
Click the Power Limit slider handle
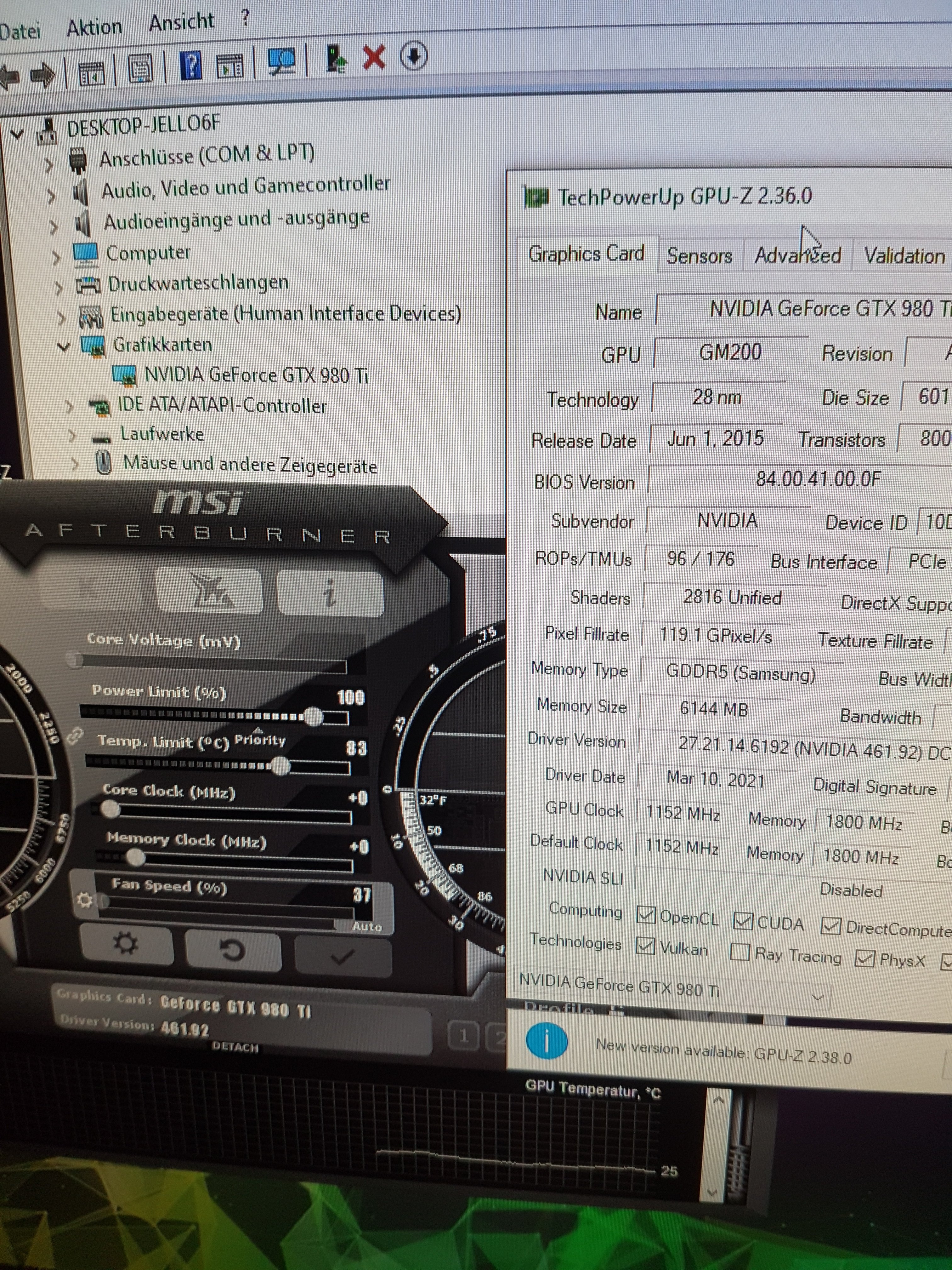(313, 716)
